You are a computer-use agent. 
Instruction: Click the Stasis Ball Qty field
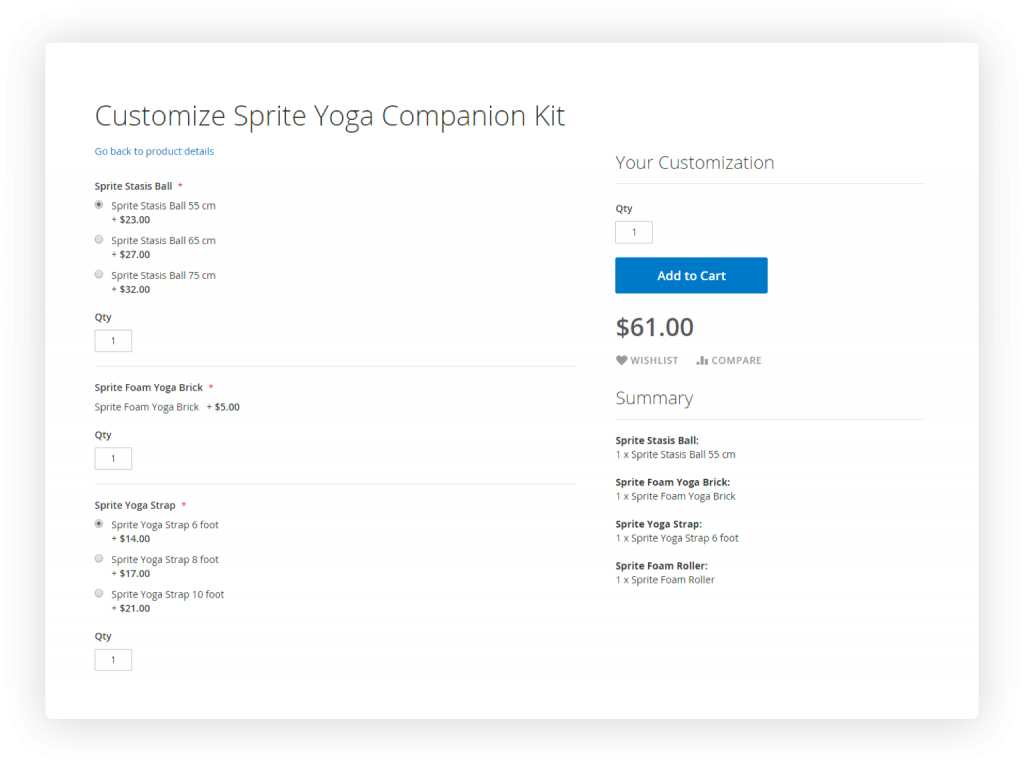point(113,341)
